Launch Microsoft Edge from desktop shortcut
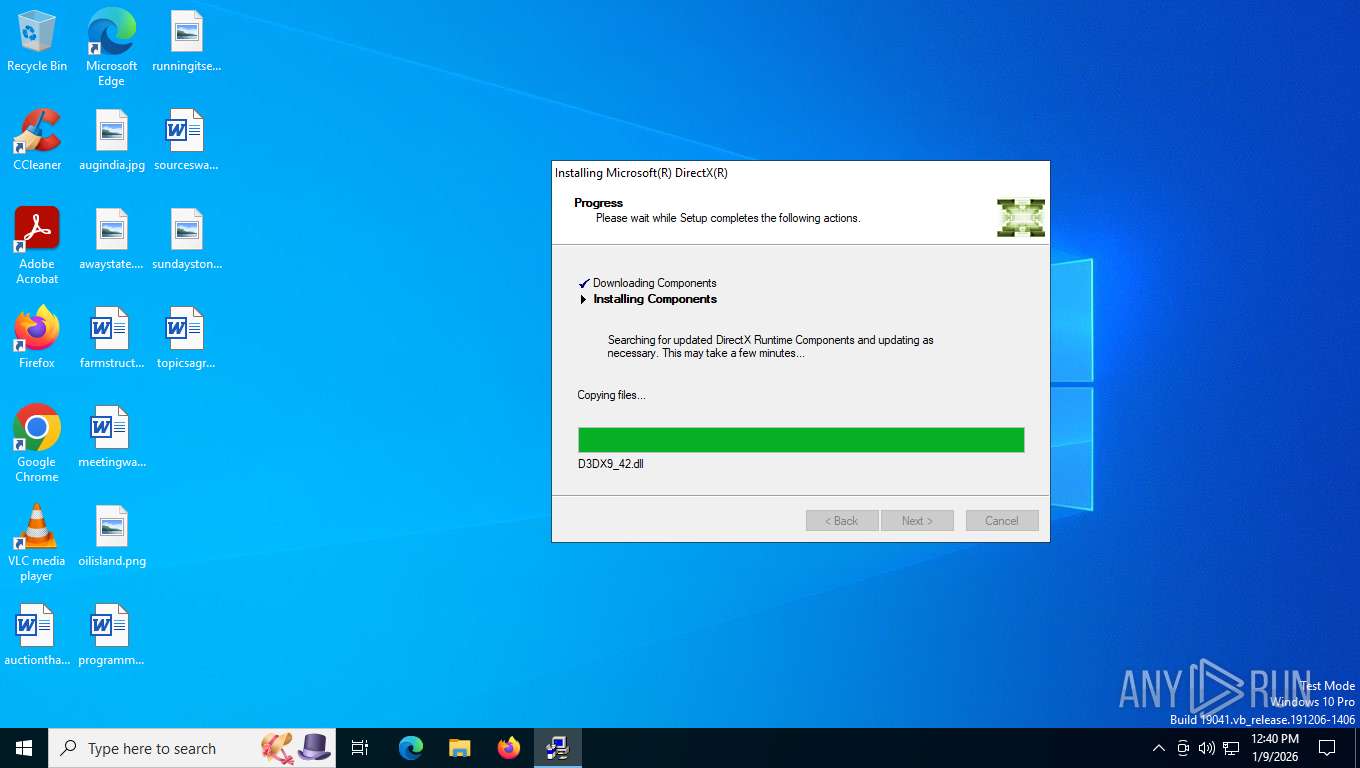 111,47
